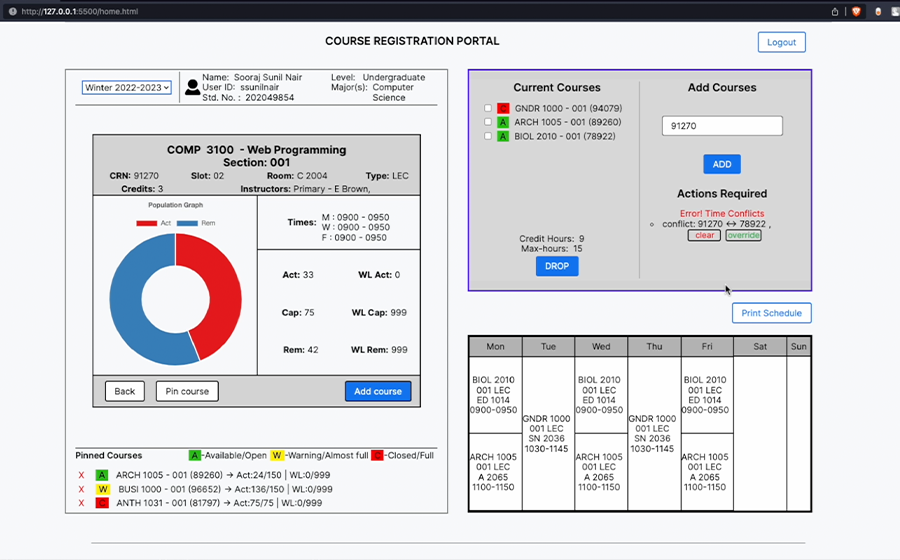The width and height of the screenshot is (900, 560).
Task: Log out using the Logout button
Action: [x=781, y=42]
